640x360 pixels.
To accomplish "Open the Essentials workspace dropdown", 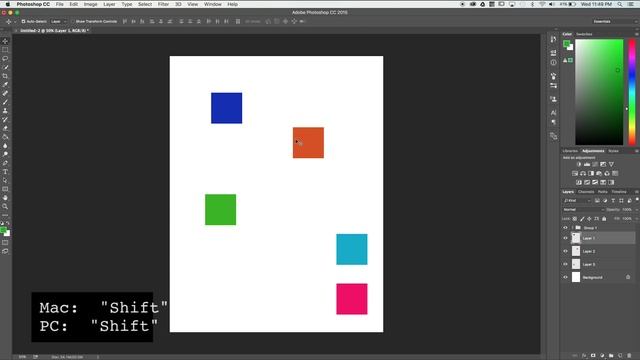I will tap(615, 21).
